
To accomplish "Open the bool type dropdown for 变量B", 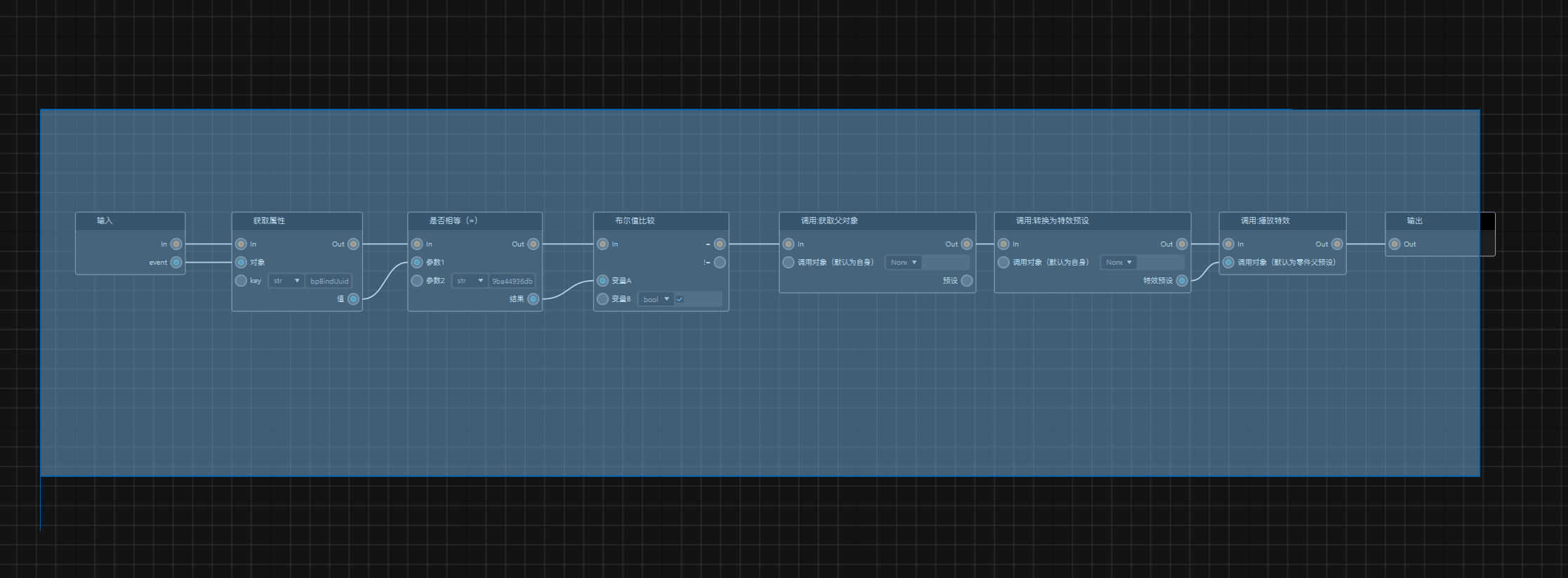I will point(656,299).
